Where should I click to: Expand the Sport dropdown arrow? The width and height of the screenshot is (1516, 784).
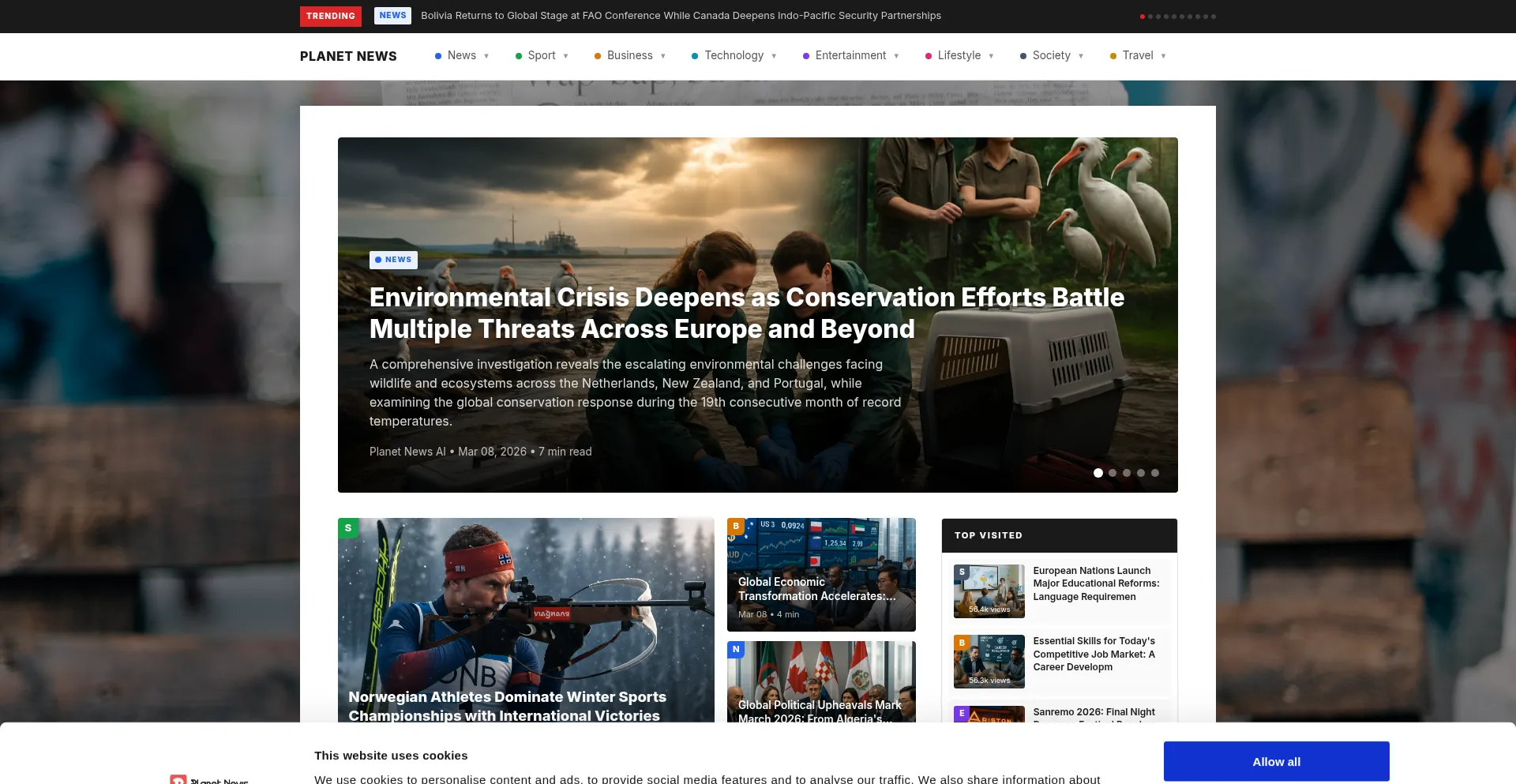[x=565, y=56]
